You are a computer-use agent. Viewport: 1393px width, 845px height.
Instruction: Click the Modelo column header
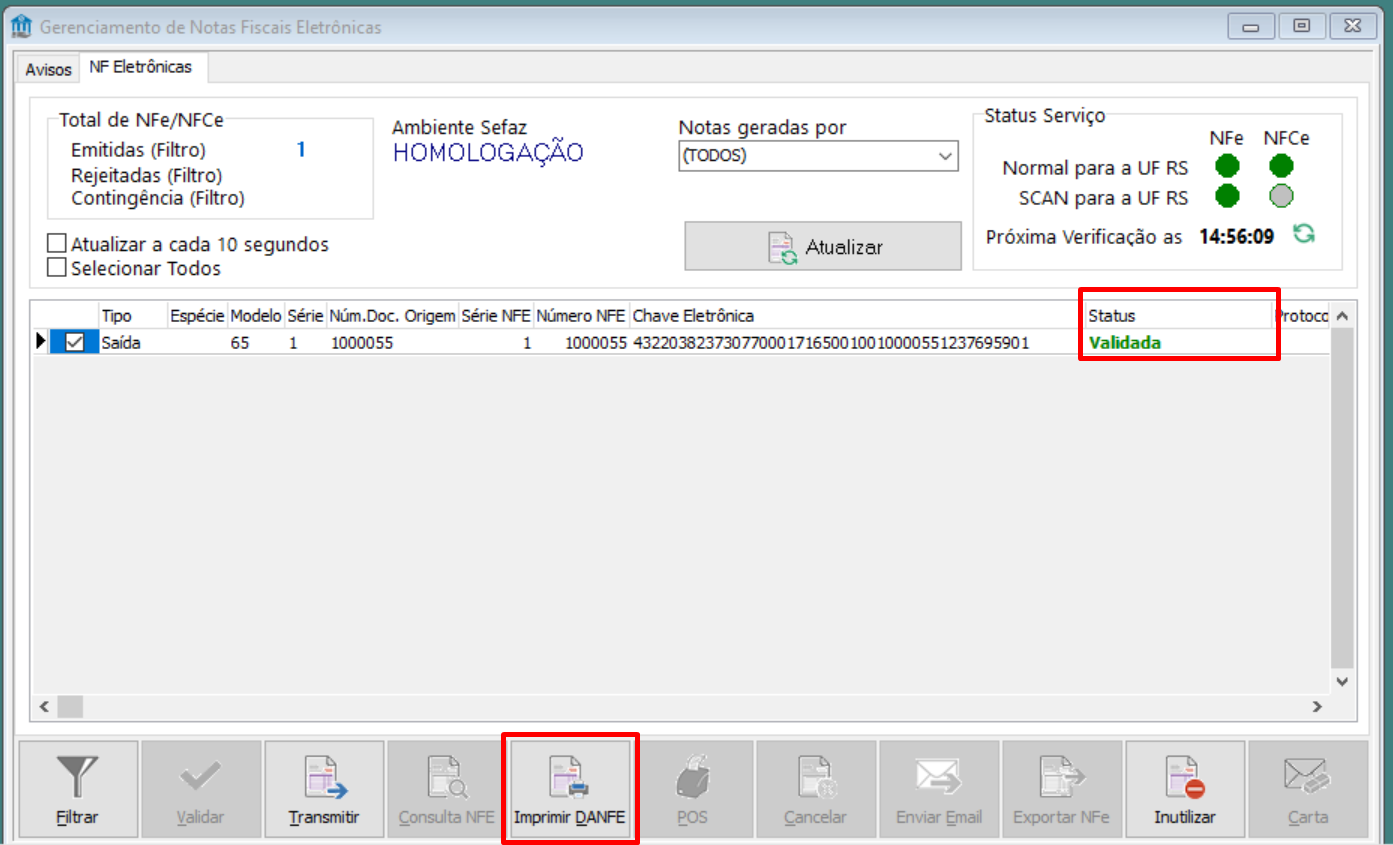tap(256, 316)
